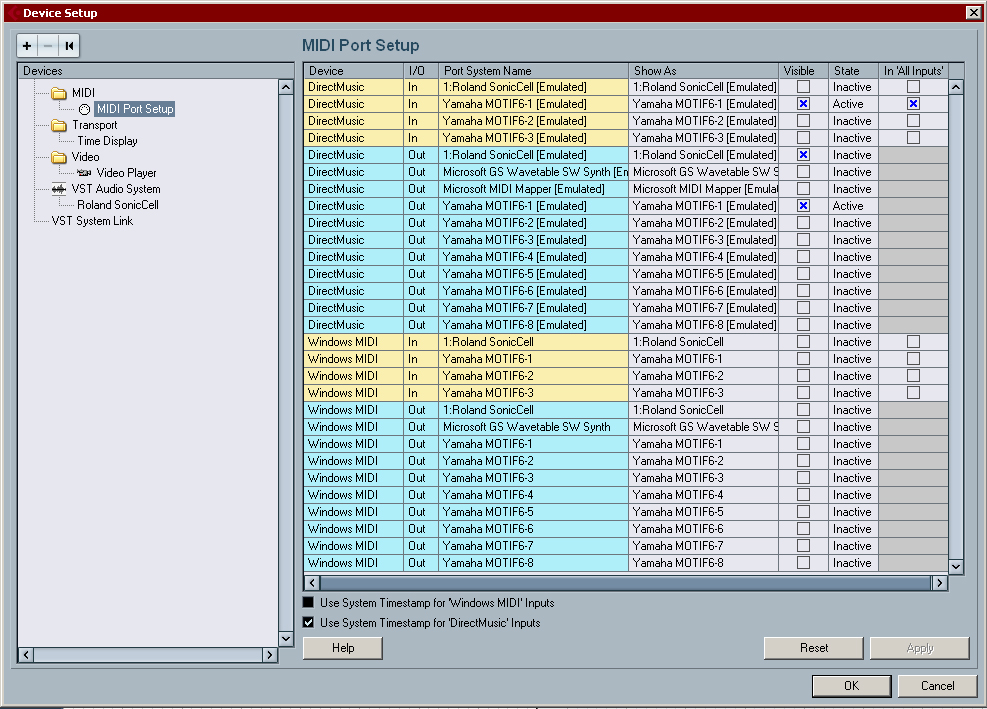
Task: Click the OK button
Action: (851, 686)
